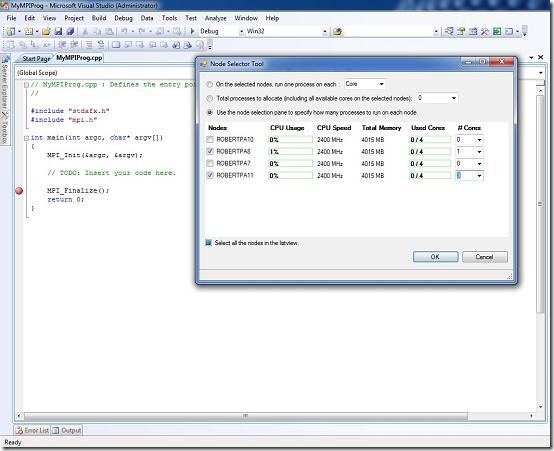
Task: Click the Undo arrow icon
Action: [124, 31]
